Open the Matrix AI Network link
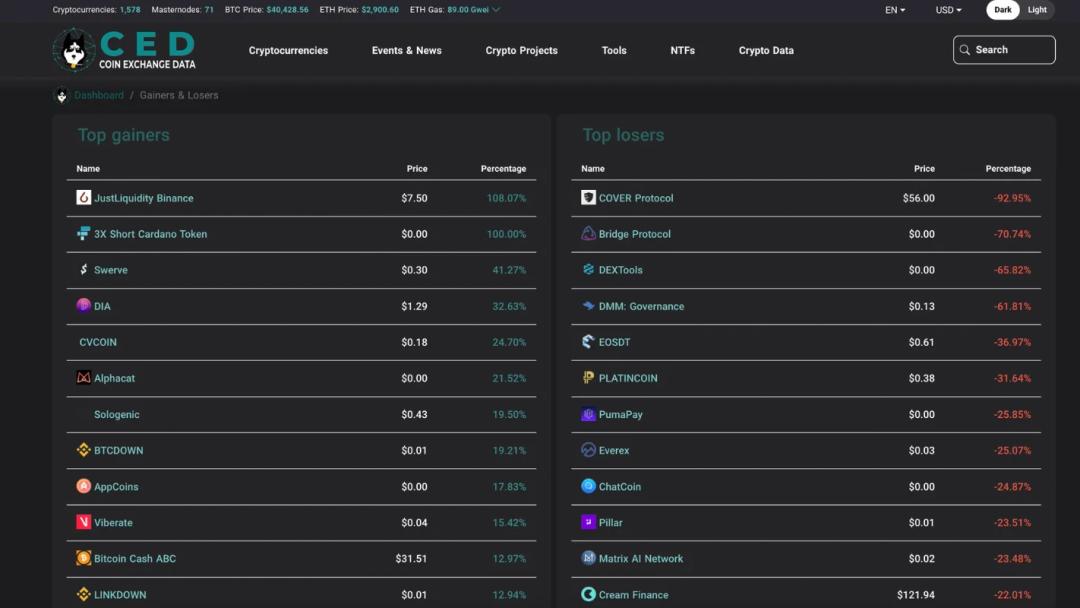The height and width of the screenshot is (608, 1080). click(641, 558)
